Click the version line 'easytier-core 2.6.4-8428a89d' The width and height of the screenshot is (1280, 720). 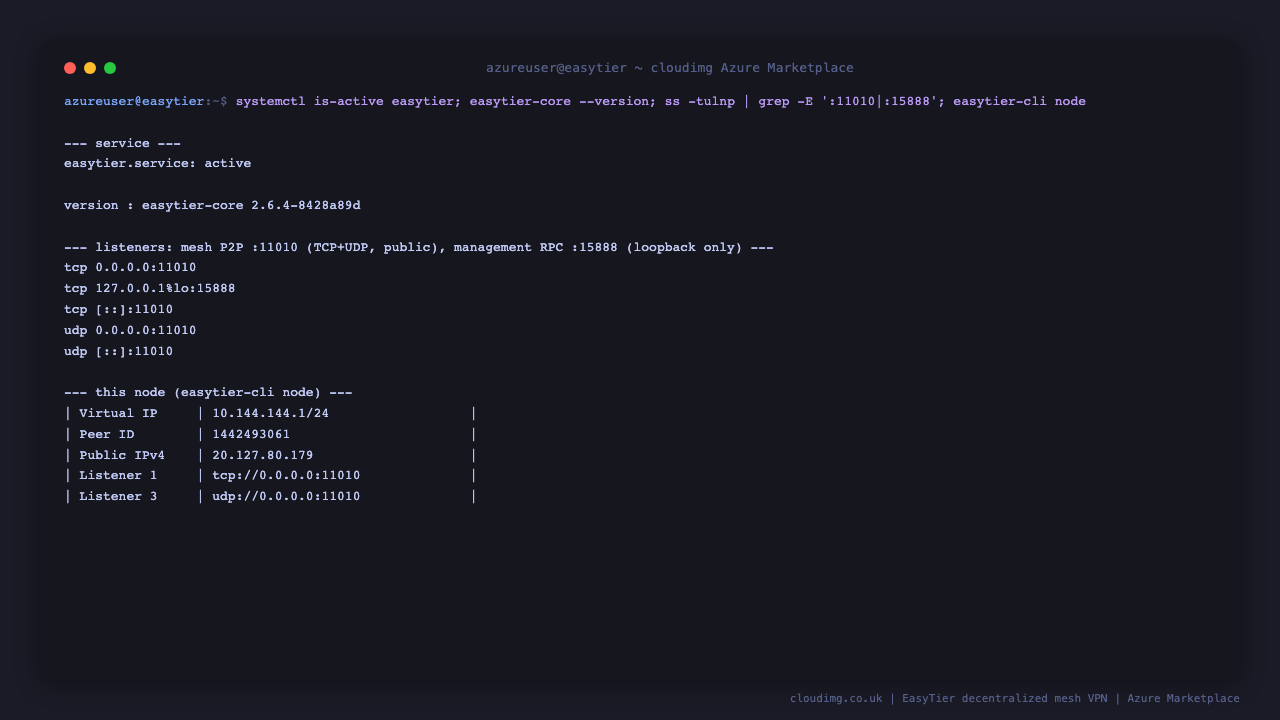[x=251, y=205]
